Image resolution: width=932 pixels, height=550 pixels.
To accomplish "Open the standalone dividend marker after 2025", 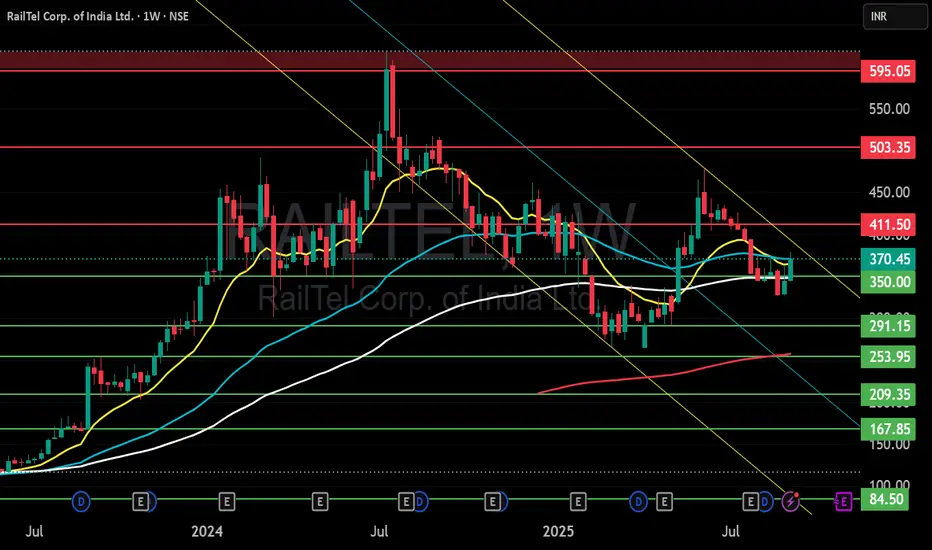I will pos(638,502).
